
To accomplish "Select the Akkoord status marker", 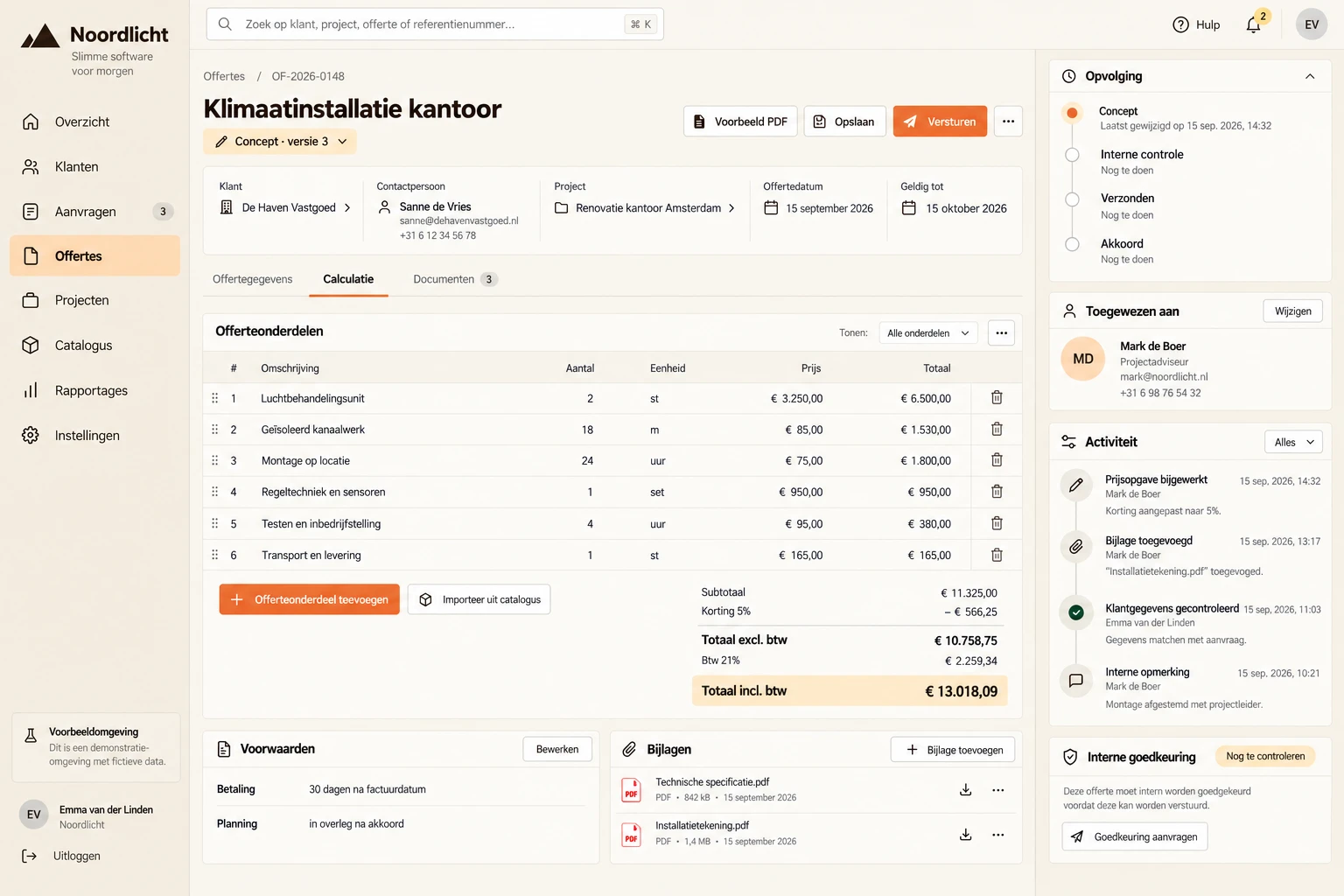I will (x=1072, y=244).
